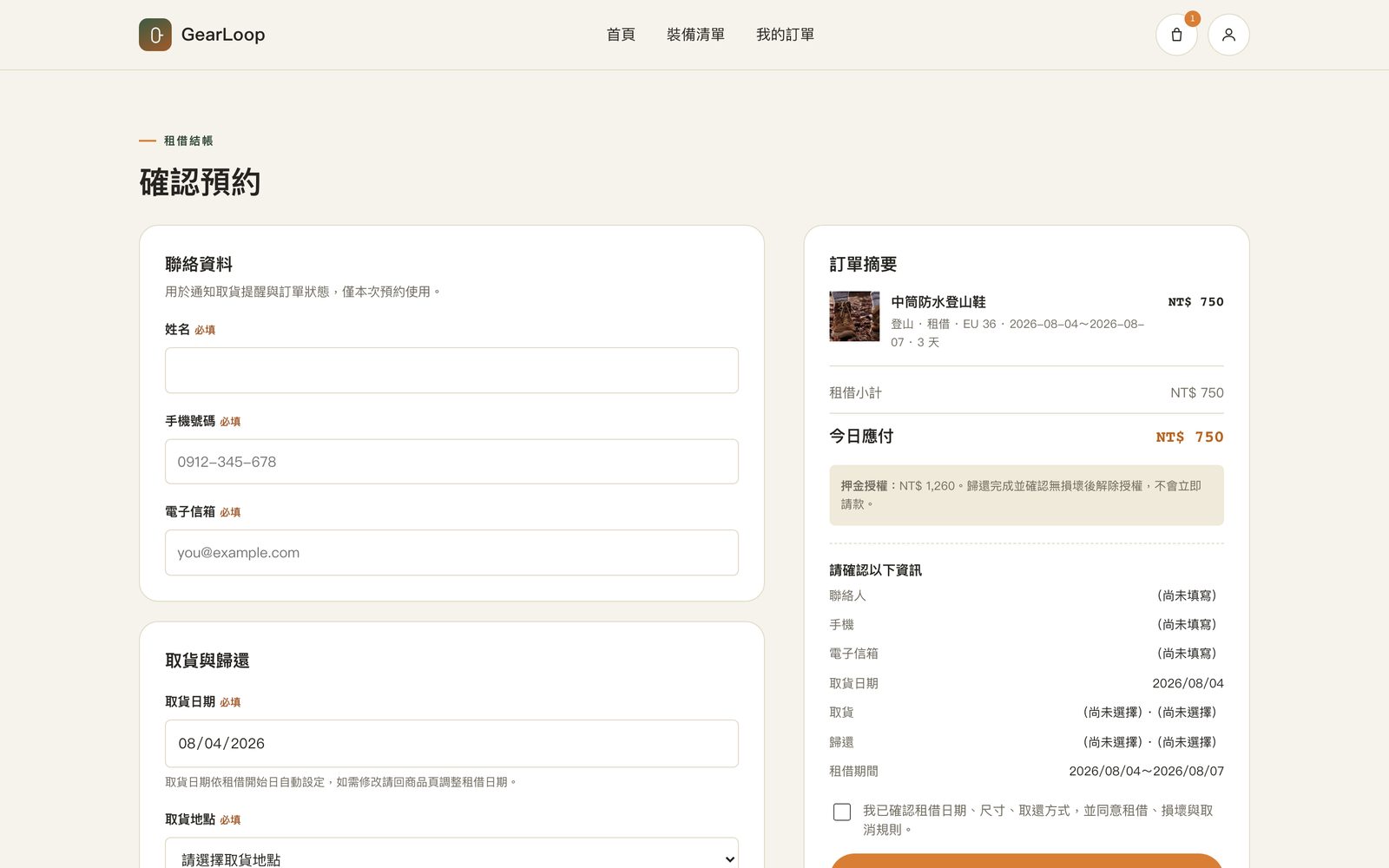
Task: Click the cart count badge showing 1
Action: pyautogui.click(x=1192, y=18)
